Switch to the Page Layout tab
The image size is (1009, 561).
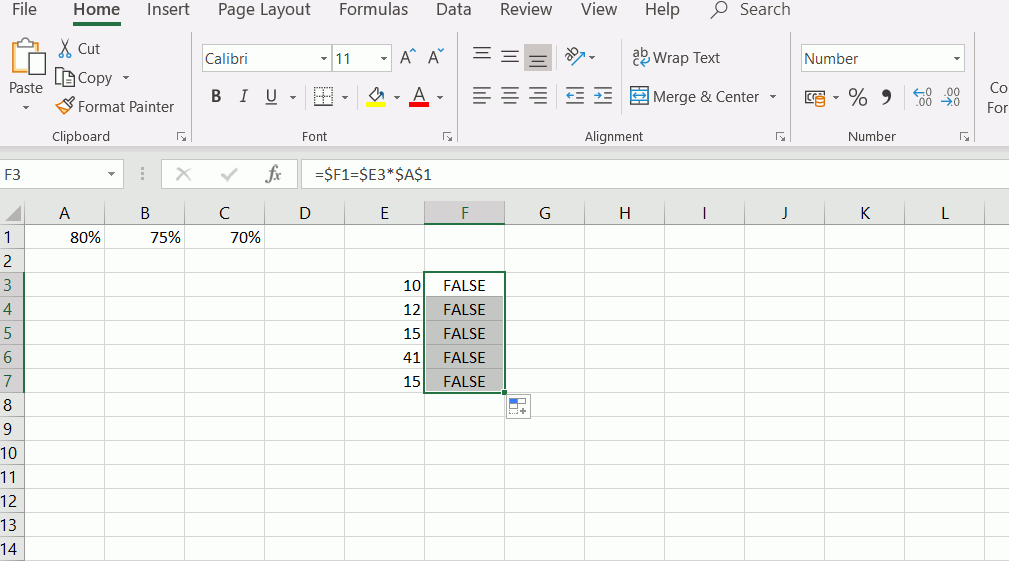point(264,10)
